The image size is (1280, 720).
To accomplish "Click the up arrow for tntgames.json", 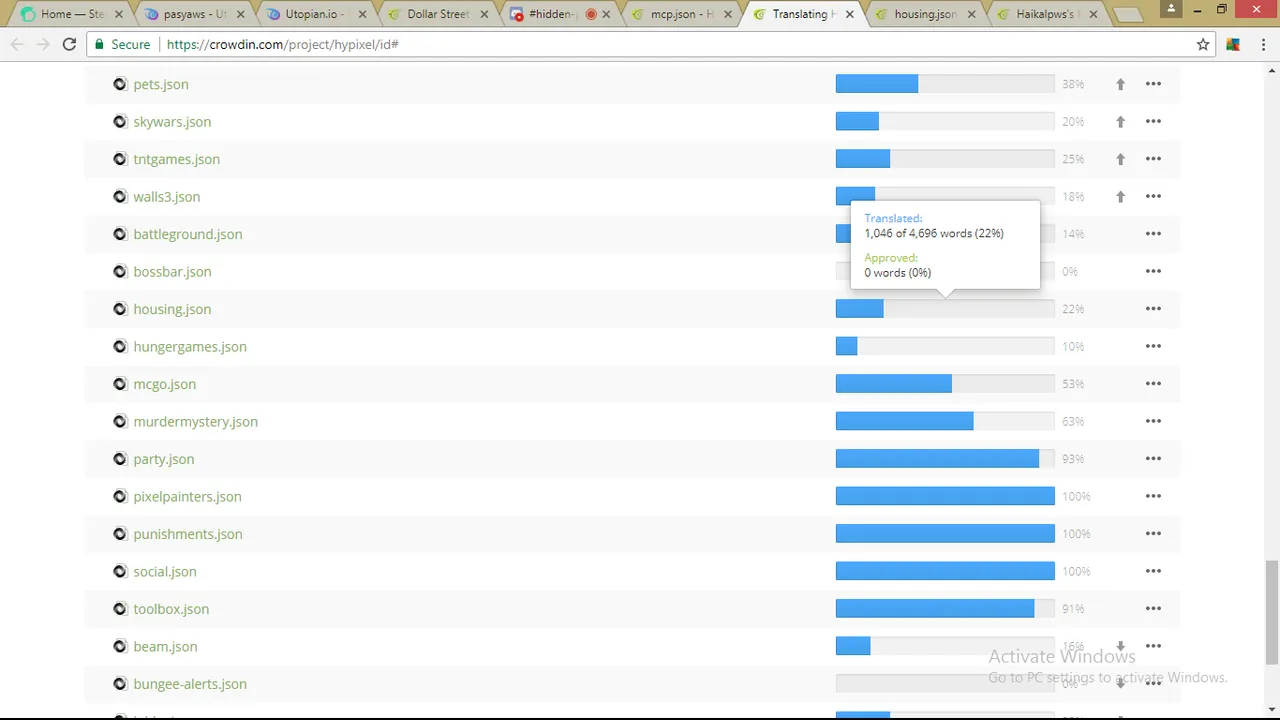I will click(x=1121, y=159).
